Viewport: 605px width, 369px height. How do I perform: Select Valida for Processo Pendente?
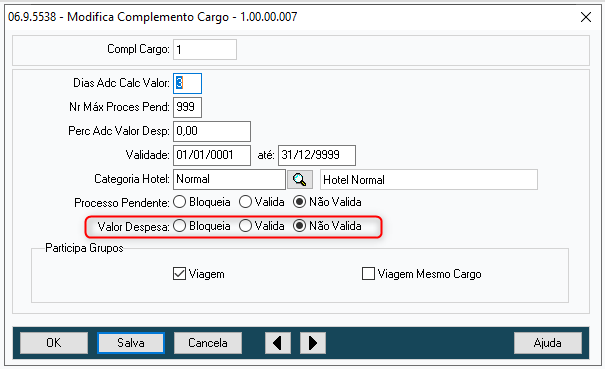coord(262,202)
